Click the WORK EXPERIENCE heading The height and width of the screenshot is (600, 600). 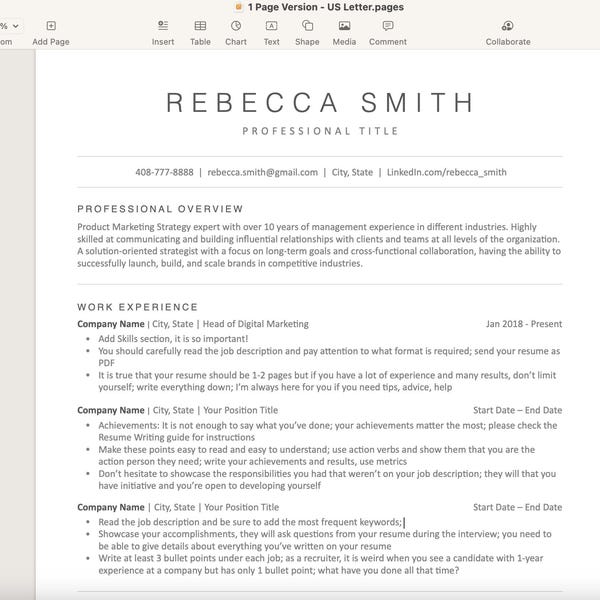(137, 307)
